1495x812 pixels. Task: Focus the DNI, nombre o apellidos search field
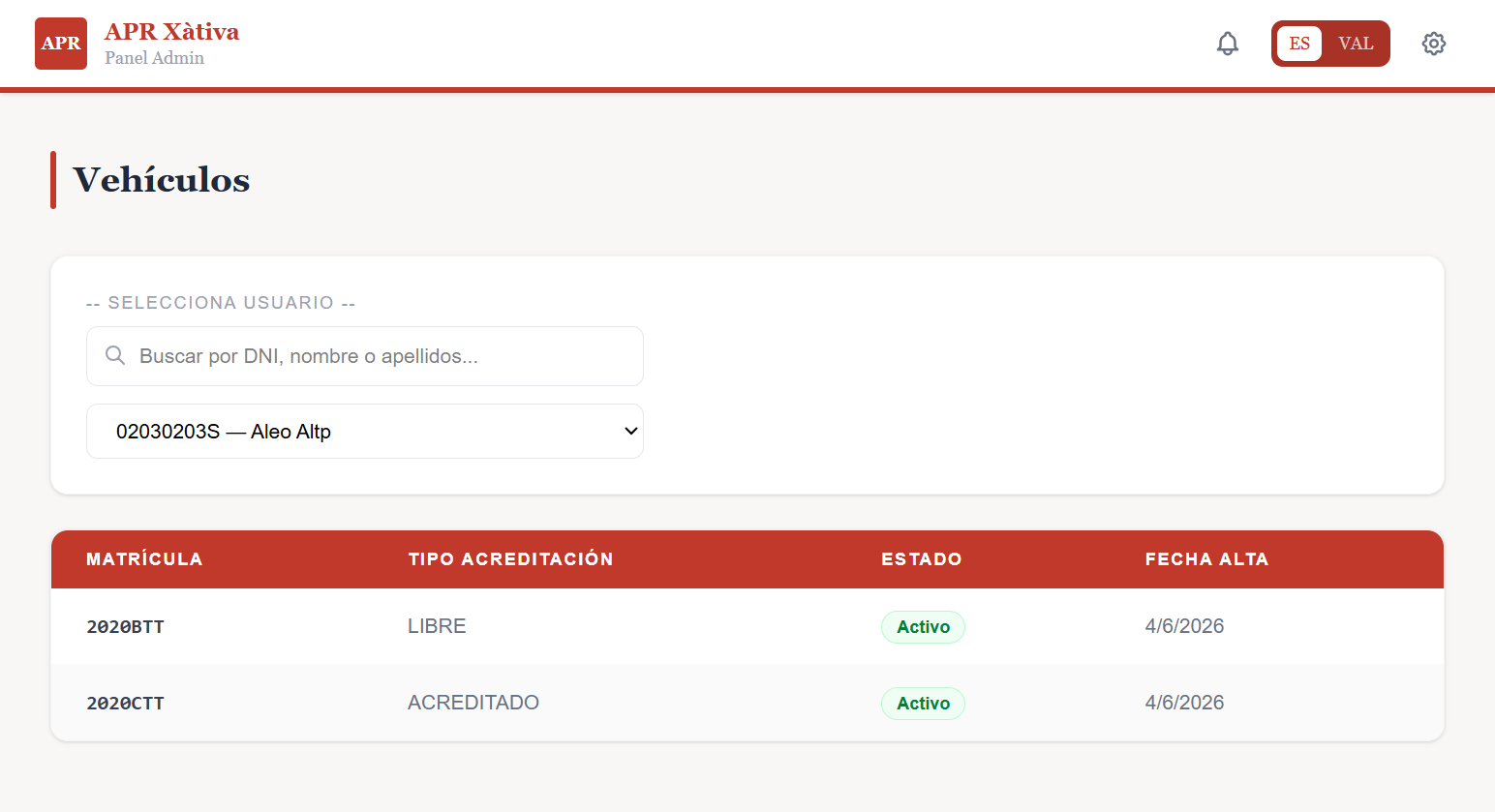pos(365,356)
